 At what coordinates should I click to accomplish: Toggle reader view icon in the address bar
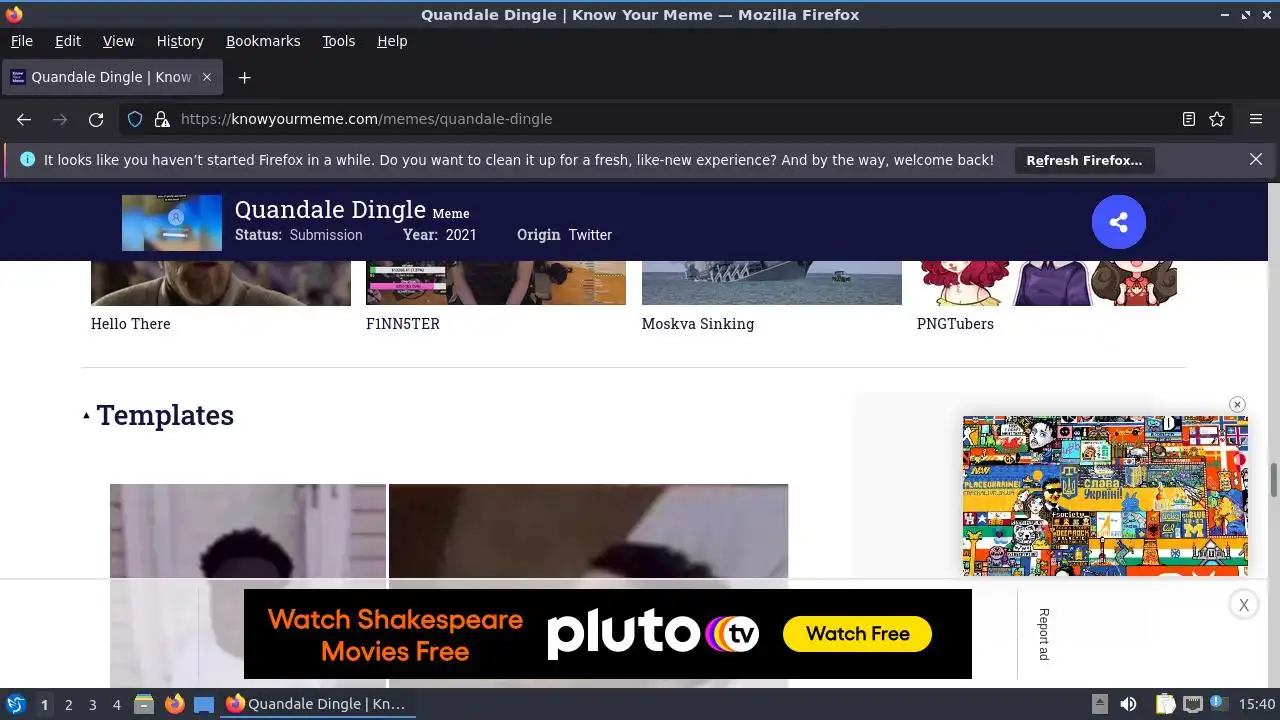point(1189,119)
